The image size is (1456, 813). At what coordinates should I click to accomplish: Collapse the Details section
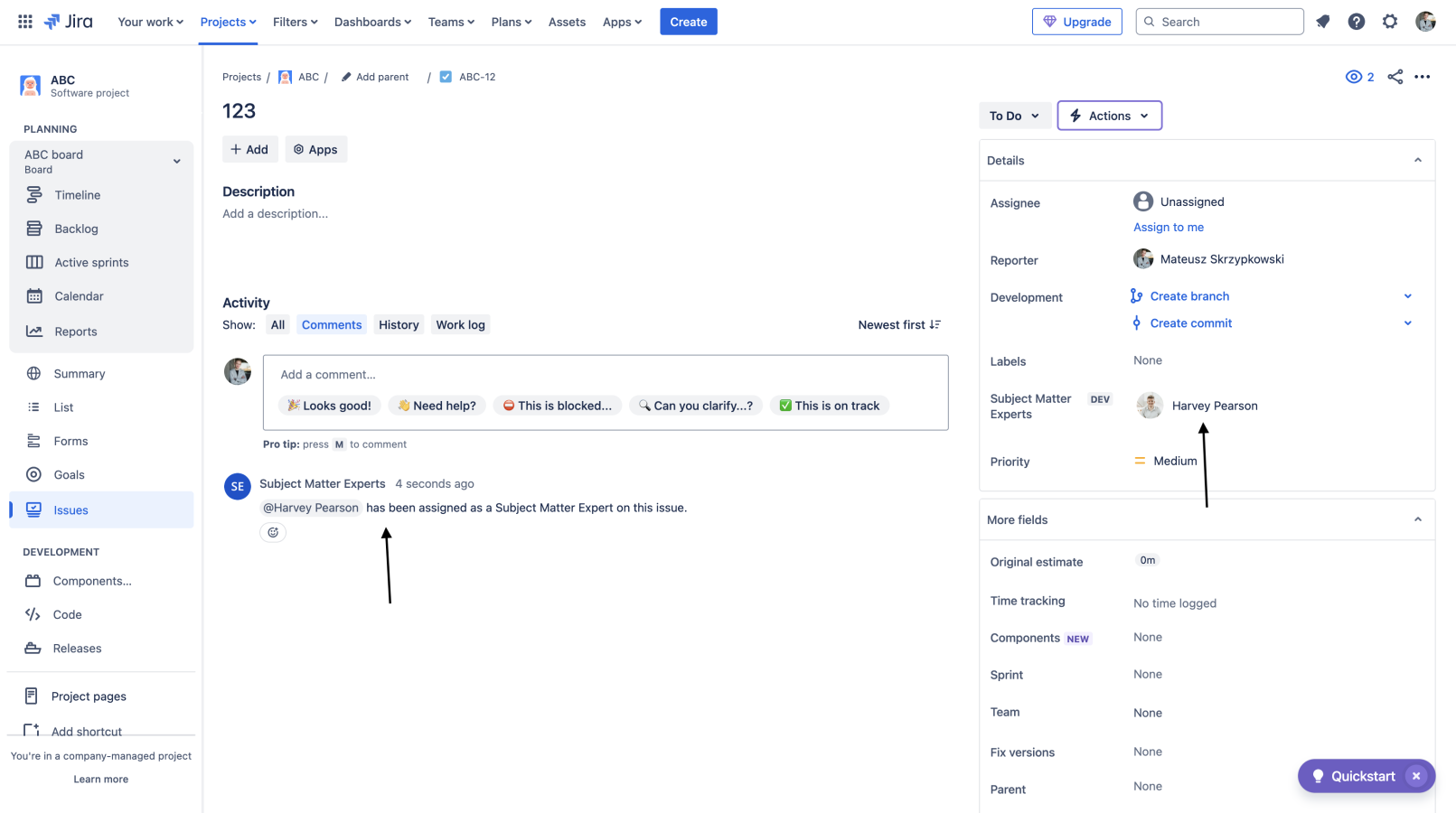point(1418,161)
